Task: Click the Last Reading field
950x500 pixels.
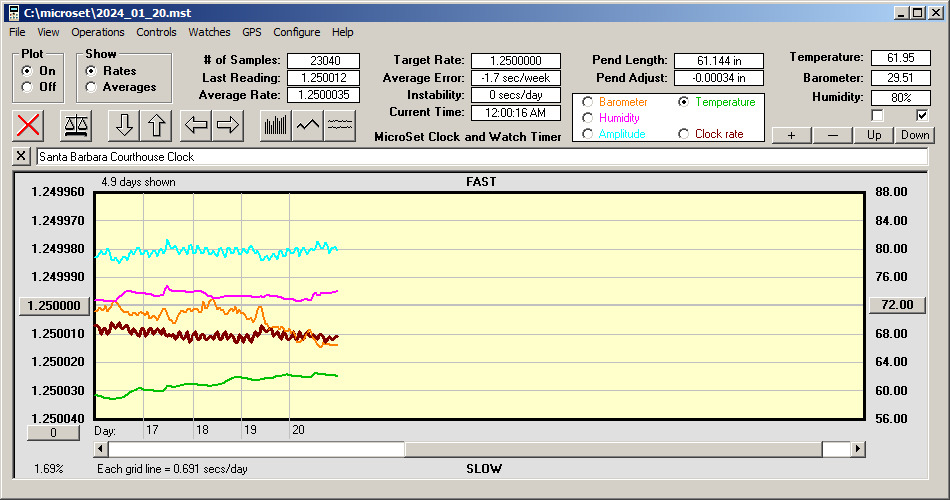Action: 324,78
